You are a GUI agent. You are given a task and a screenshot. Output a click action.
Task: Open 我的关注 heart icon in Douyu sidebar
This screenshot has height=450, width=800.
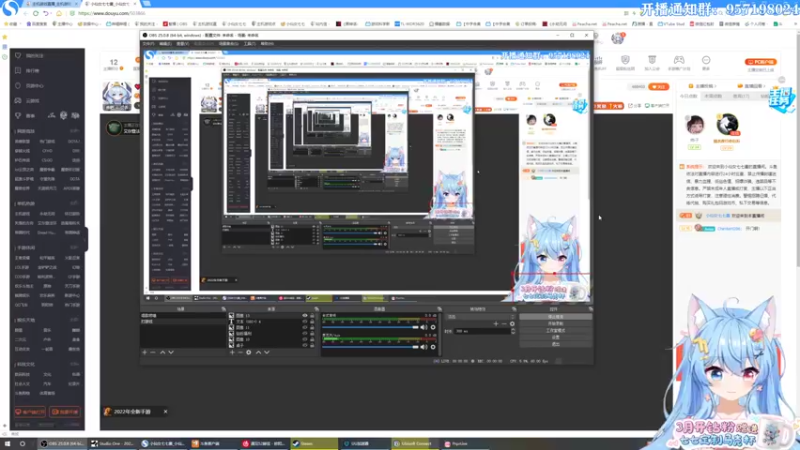tap(18, 56)
